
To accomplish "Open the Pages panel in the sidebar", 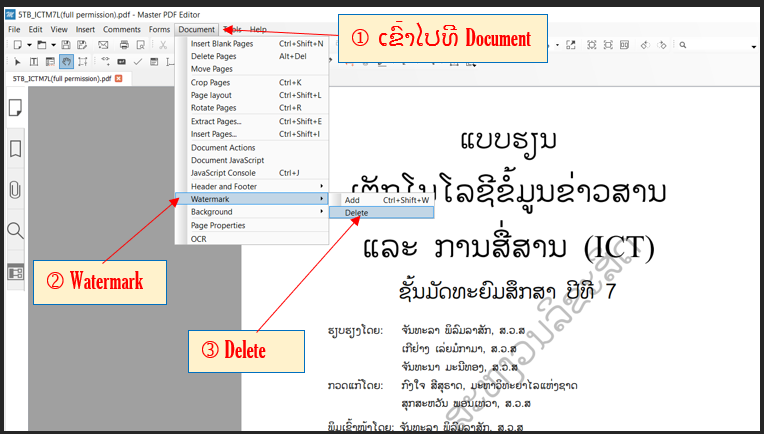I will click(15, 108).
